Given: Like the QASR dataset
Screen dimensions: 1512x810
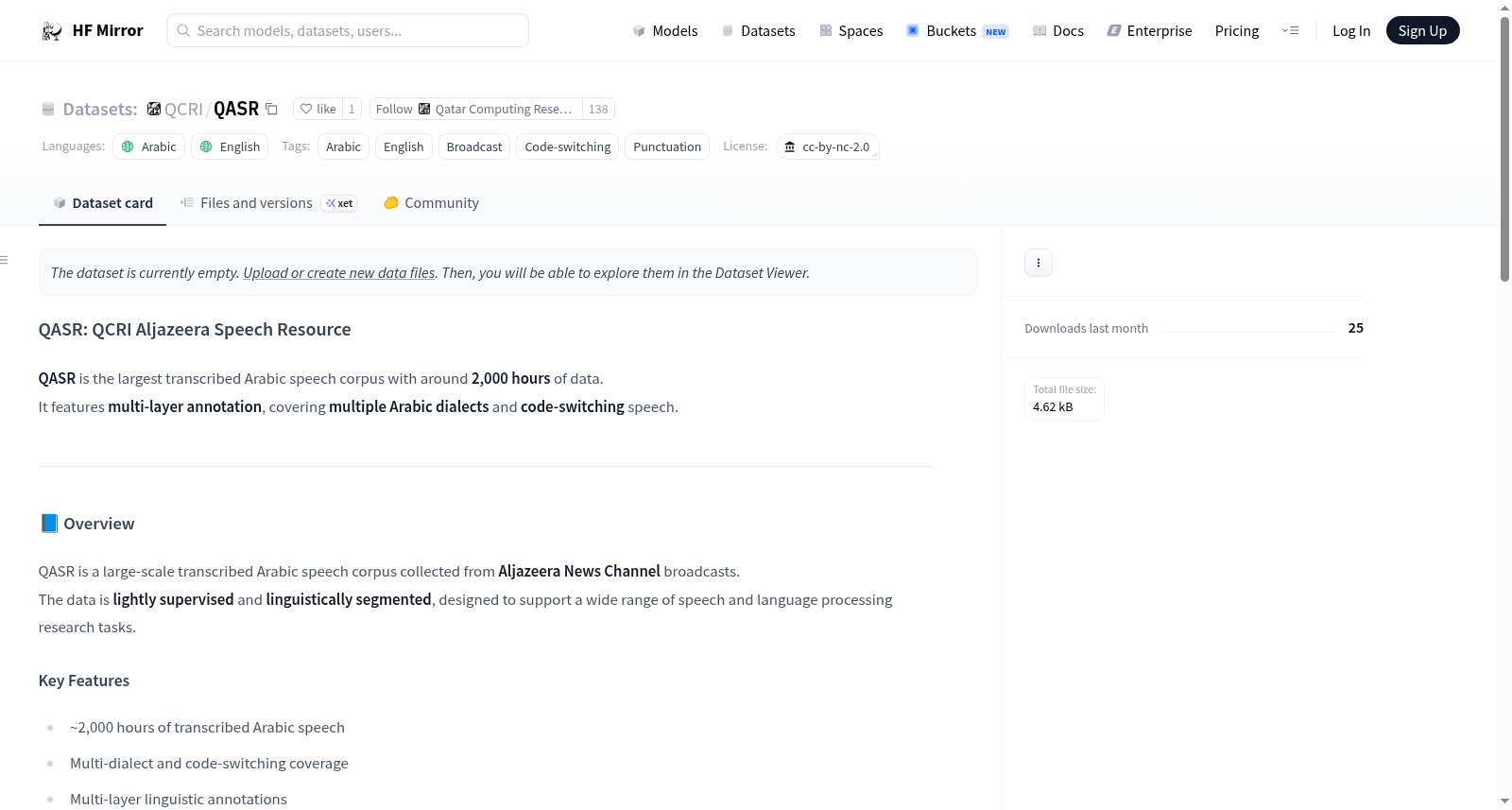Looking at the screenshot, I should coord(318,109).
